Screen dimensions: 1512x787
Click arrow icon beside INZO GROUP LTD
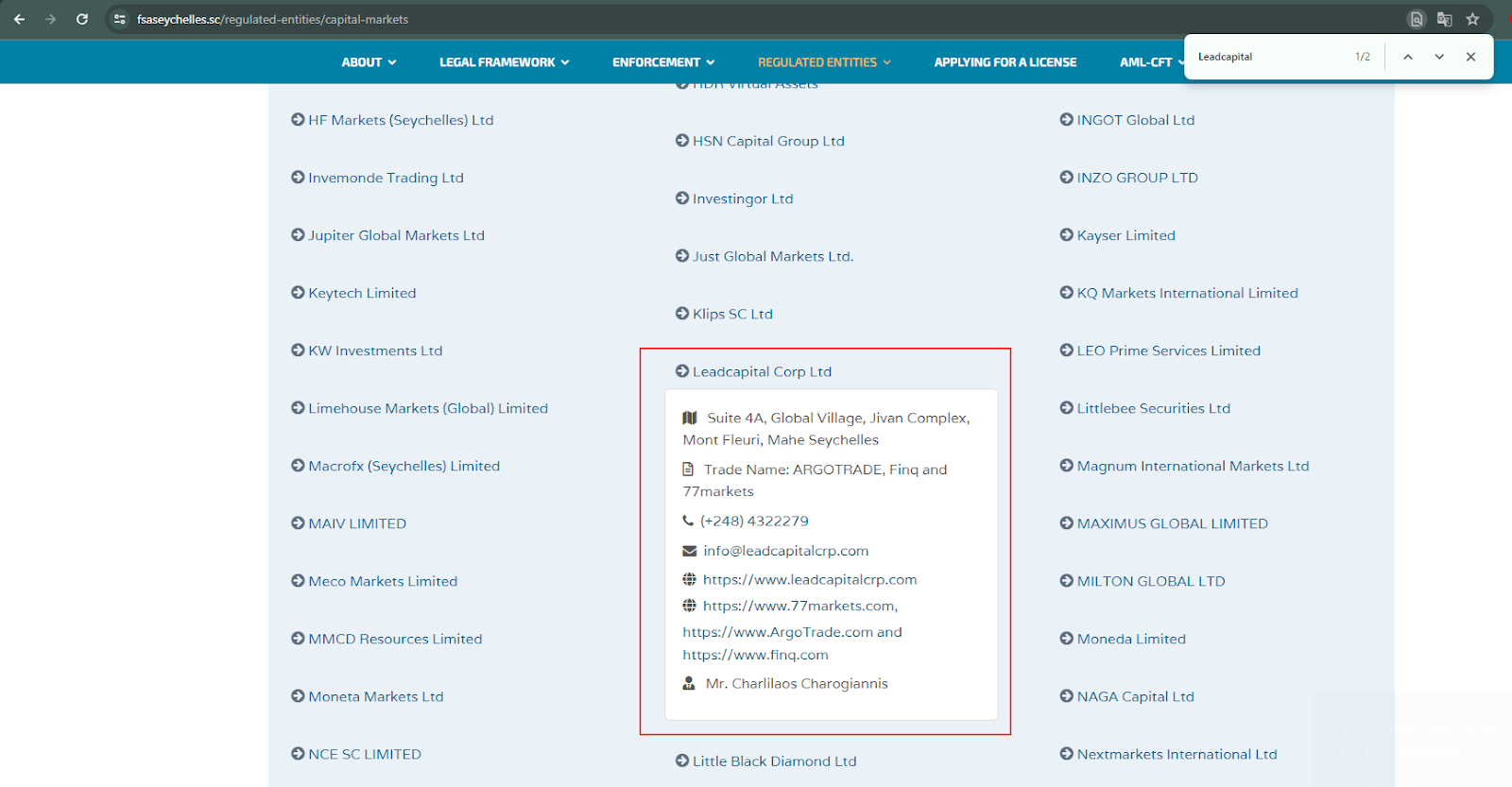coord(1067,178)
